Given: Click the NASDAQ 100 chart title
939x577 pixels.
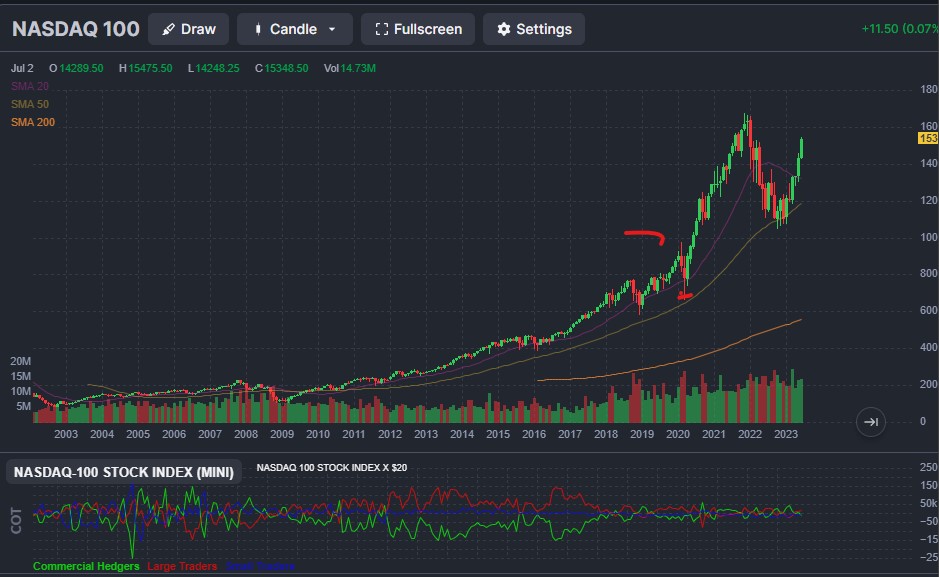Looking at the screenshot, I should (76, 29).
